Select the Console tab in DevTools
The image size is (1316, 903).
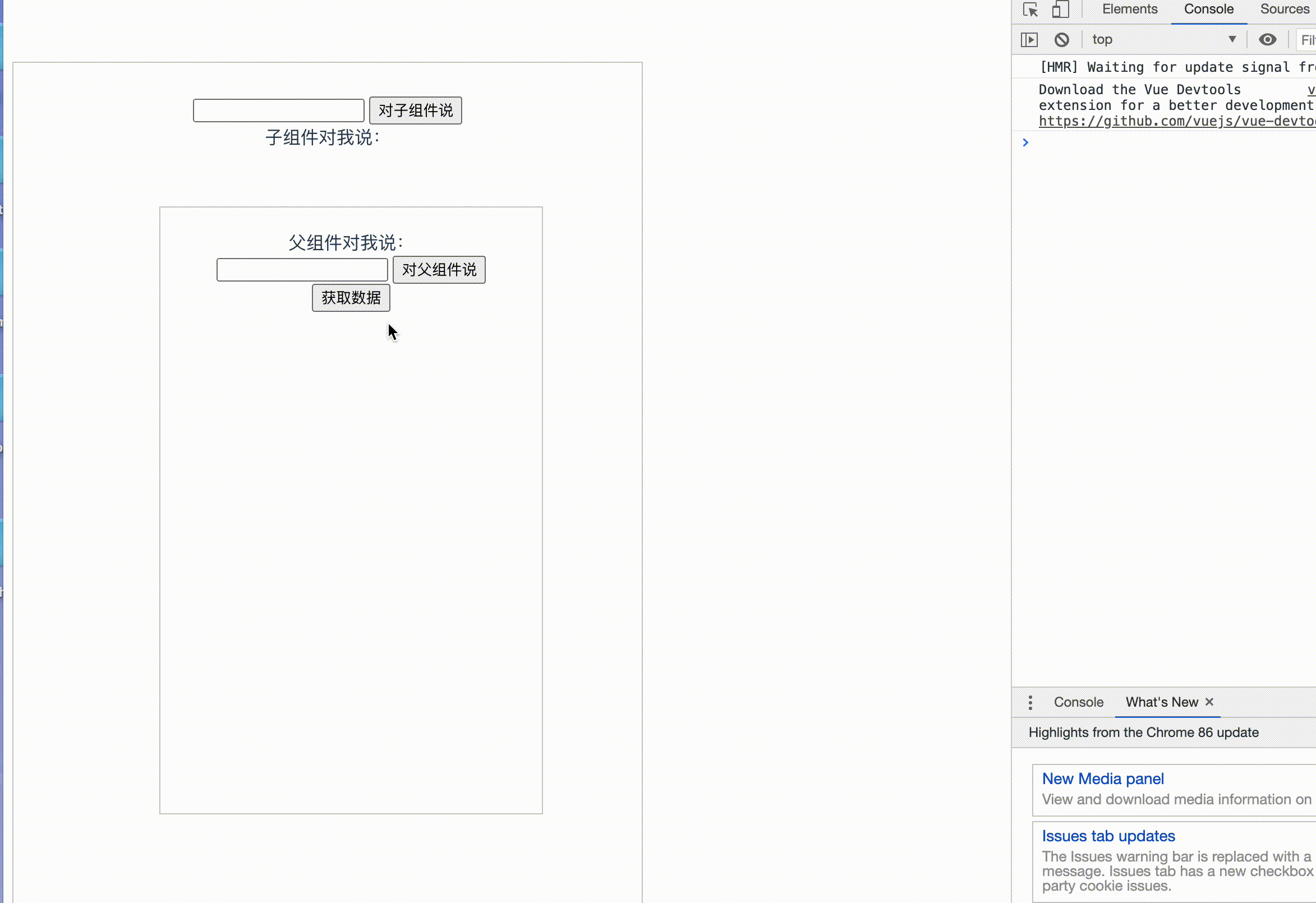click(x=1208, y=9)
